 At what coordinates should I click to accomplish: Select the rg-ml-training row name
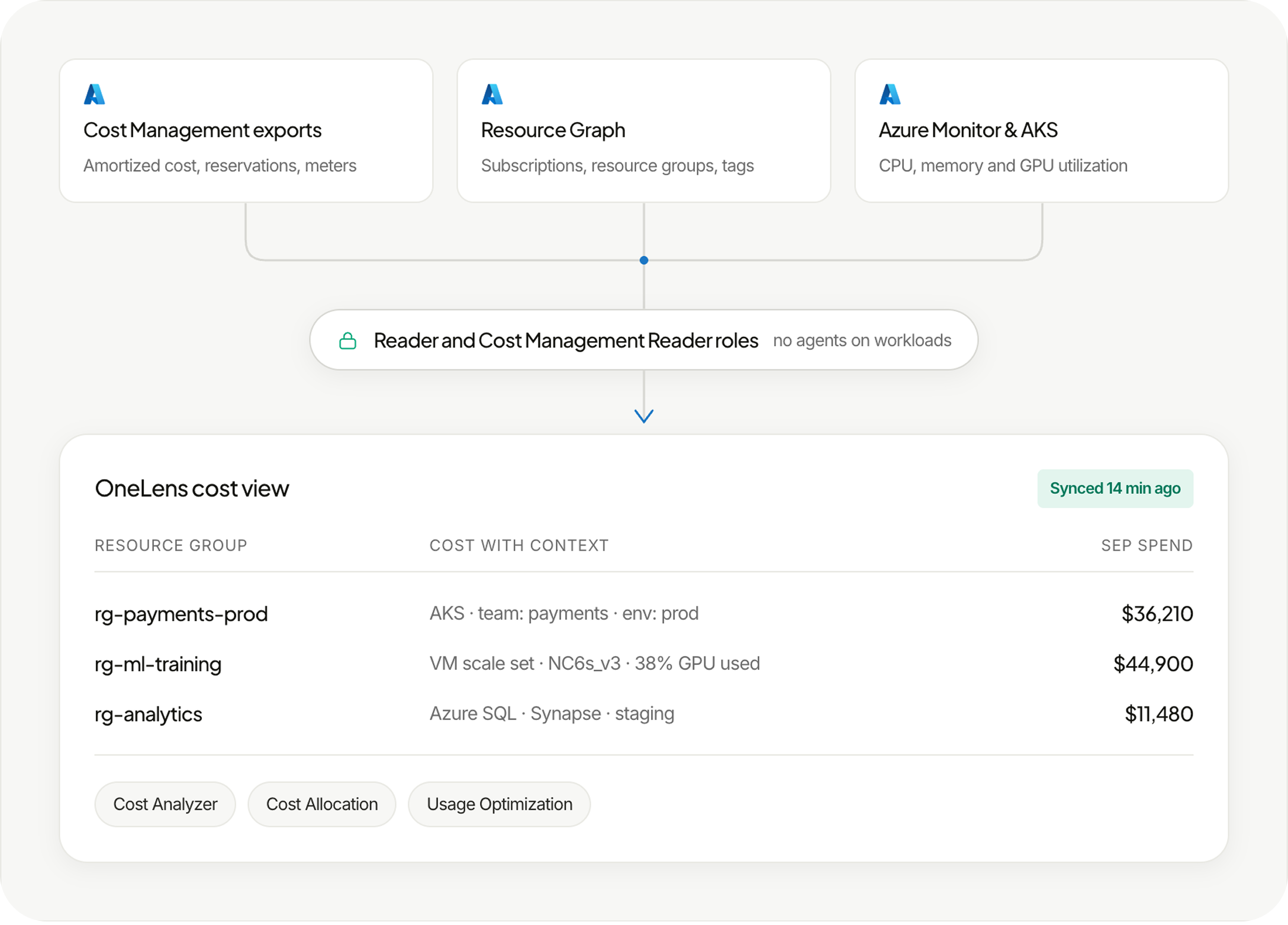pos(158,664)
